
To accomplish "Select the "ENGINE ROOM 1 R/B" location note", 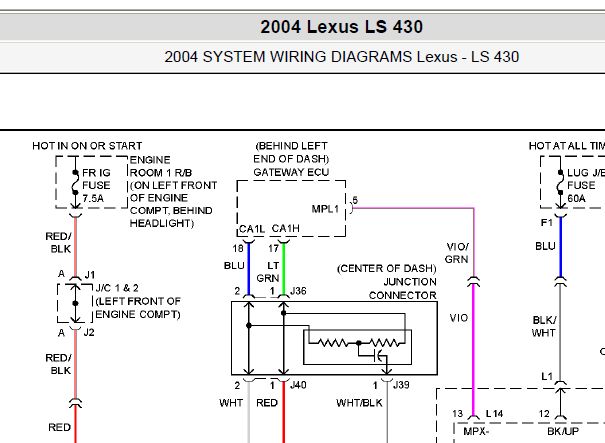I will [161, 166].
